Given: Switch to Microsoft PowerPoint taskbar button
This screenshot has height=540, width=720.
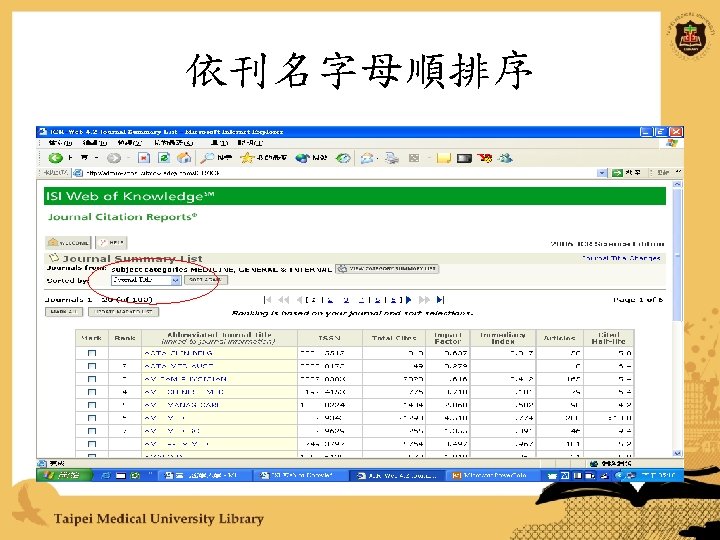Looking at the screenshot, I should (493, 475).
